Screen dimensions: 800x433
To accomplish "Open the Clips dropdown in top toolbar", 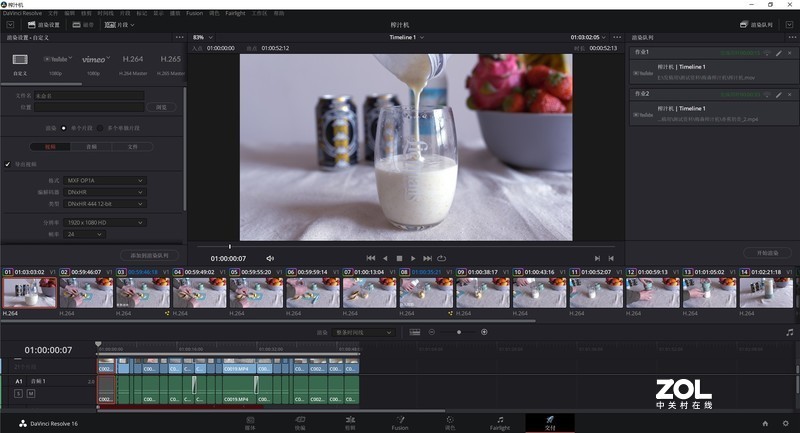I will point(120,24).
